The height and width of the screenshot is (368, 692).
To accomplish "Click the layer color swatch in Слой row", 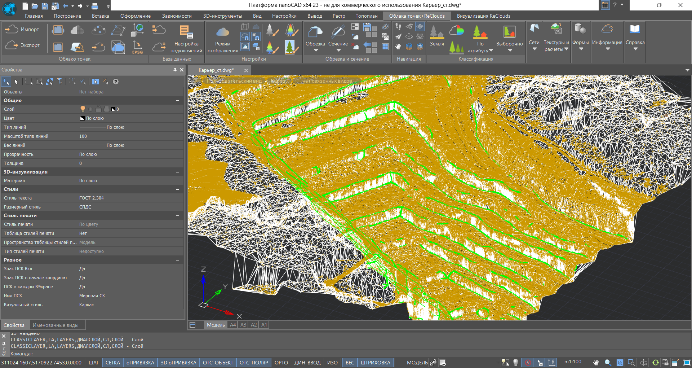I will [113, 109].
